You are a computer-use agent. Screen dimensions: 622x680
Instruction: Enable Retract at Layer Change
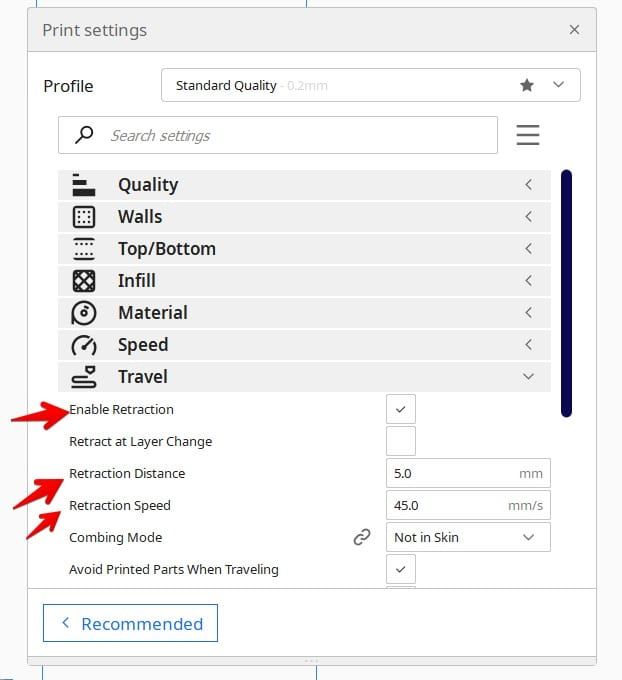click(x=400, y=441)
